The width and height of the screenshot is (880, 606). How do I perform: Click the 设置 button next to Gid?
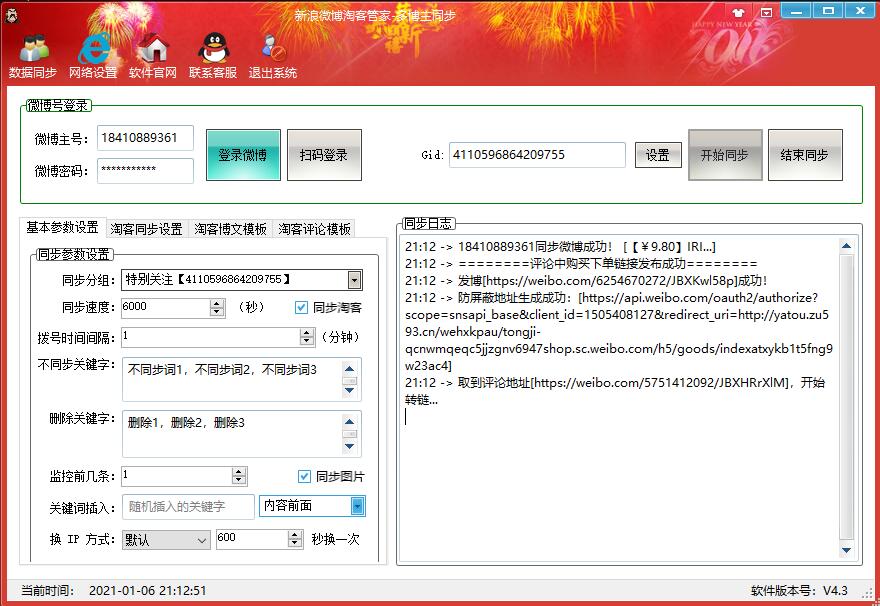tap(658, 155)
